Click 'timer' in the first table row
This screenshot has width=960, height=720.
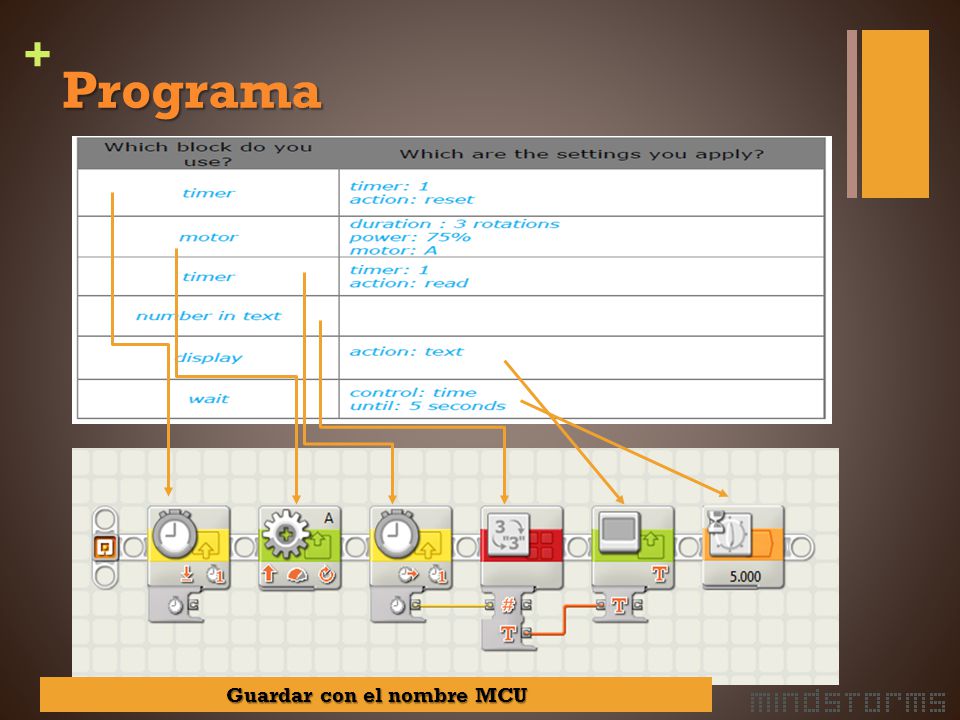(208, 193)
